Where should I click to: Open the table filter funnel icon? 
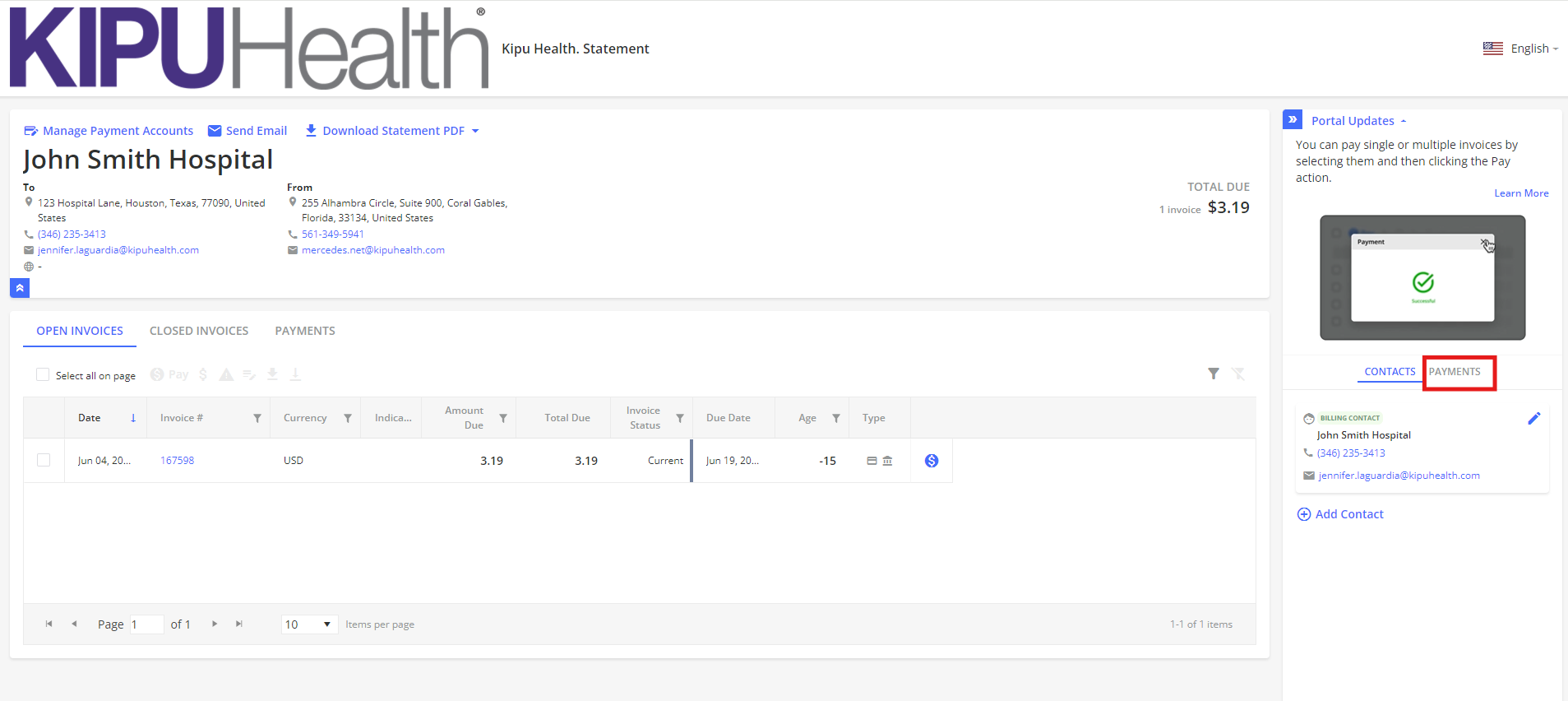click(1214, 374)
